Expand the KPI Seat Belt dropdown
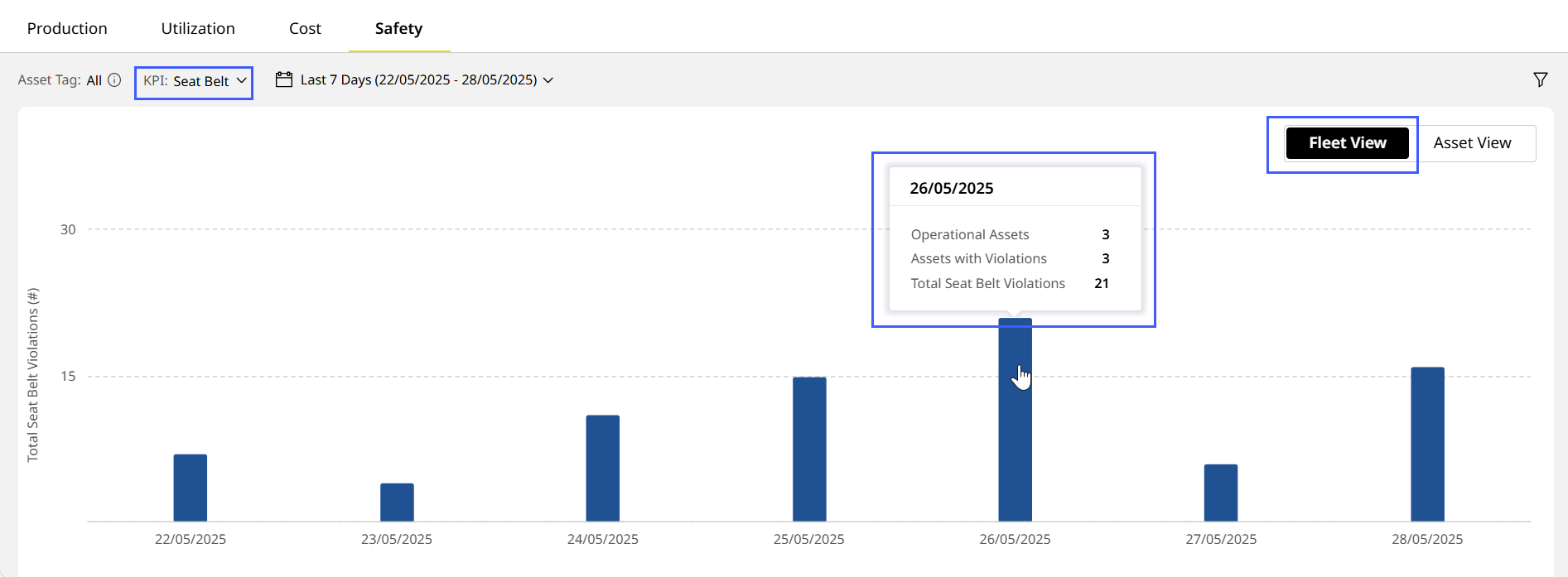This screenshot has width=1568, height=577. click(x=195, y=81)
